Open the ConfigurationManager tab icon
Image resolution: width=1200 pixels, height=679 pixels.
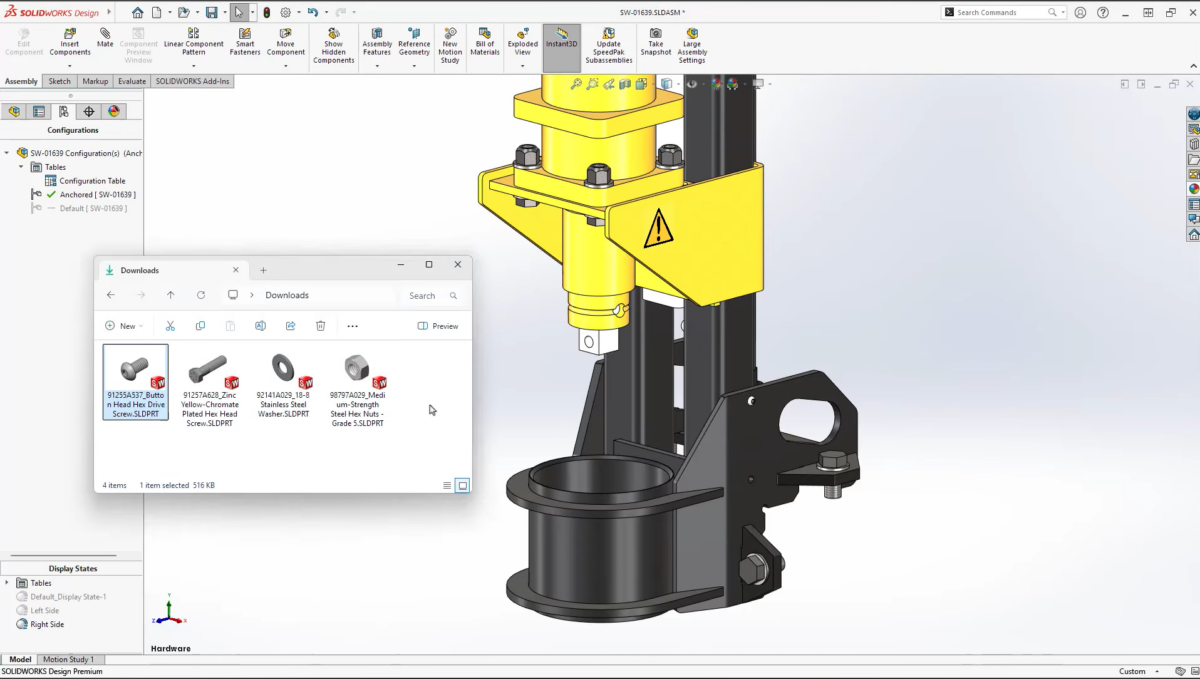[64, 112]
